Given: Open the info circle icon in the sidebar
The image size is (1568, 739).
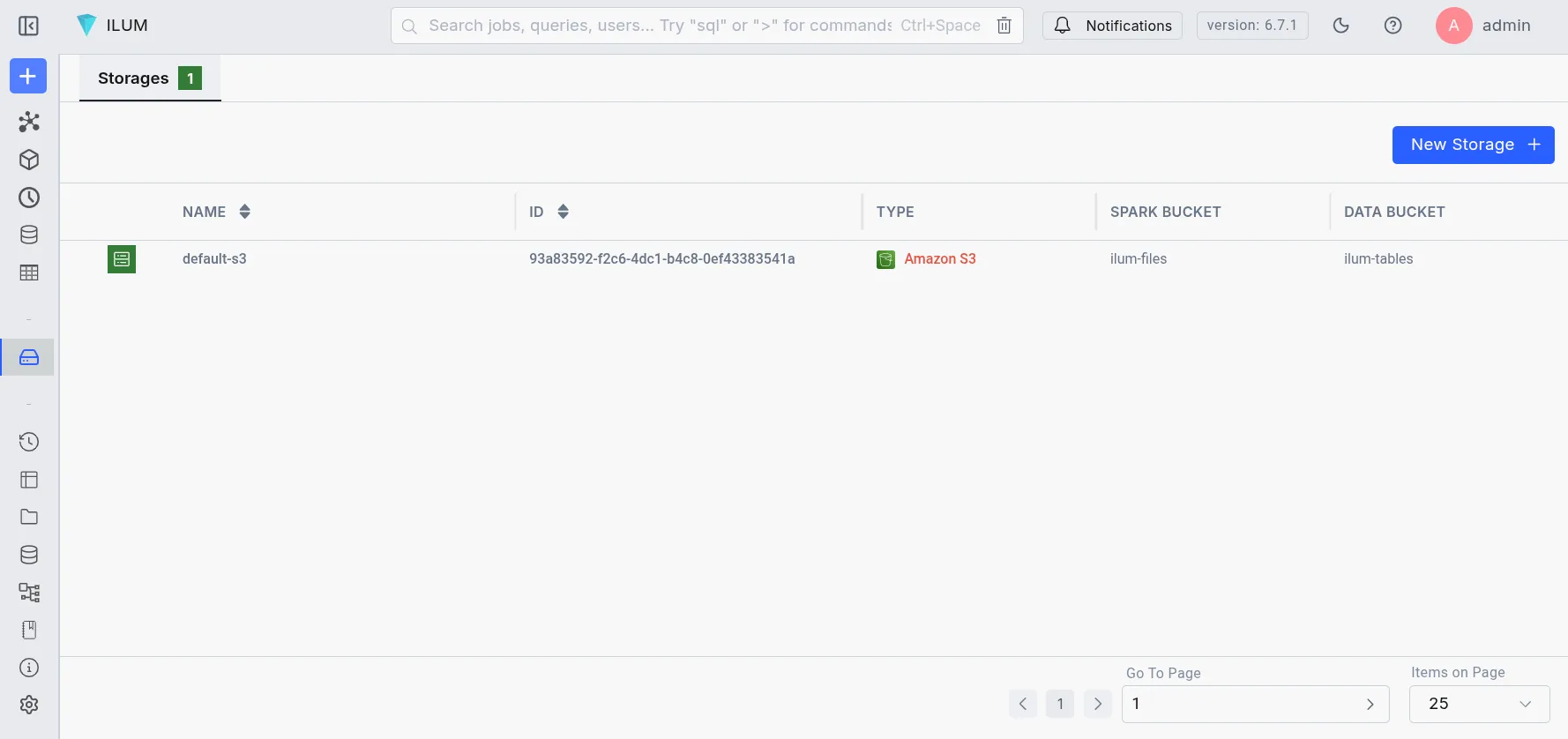Looking at the screenshot, I should point(29,668).
